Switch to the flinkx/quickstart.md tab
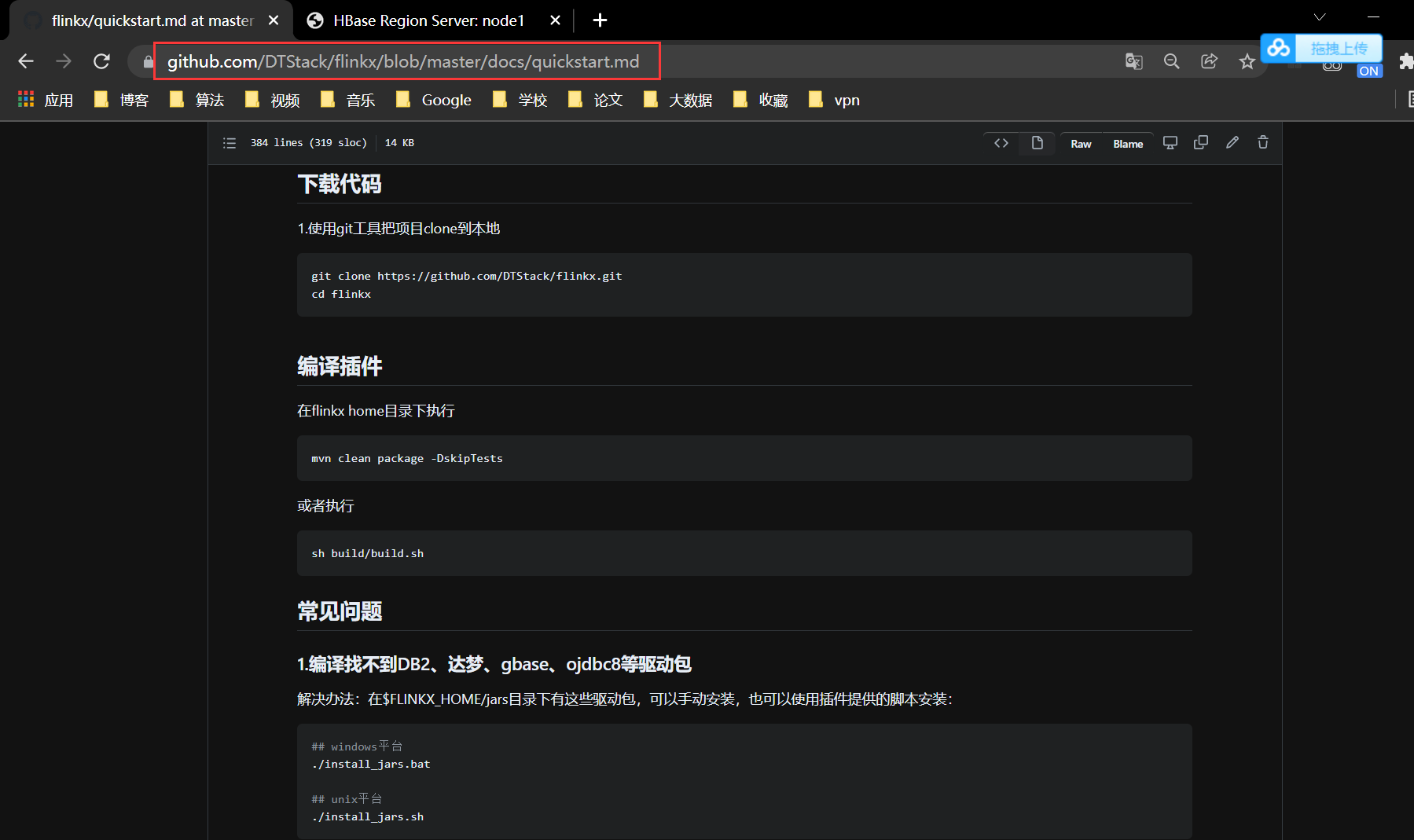This screenshot has height=840, width=1414. [150, 20]
